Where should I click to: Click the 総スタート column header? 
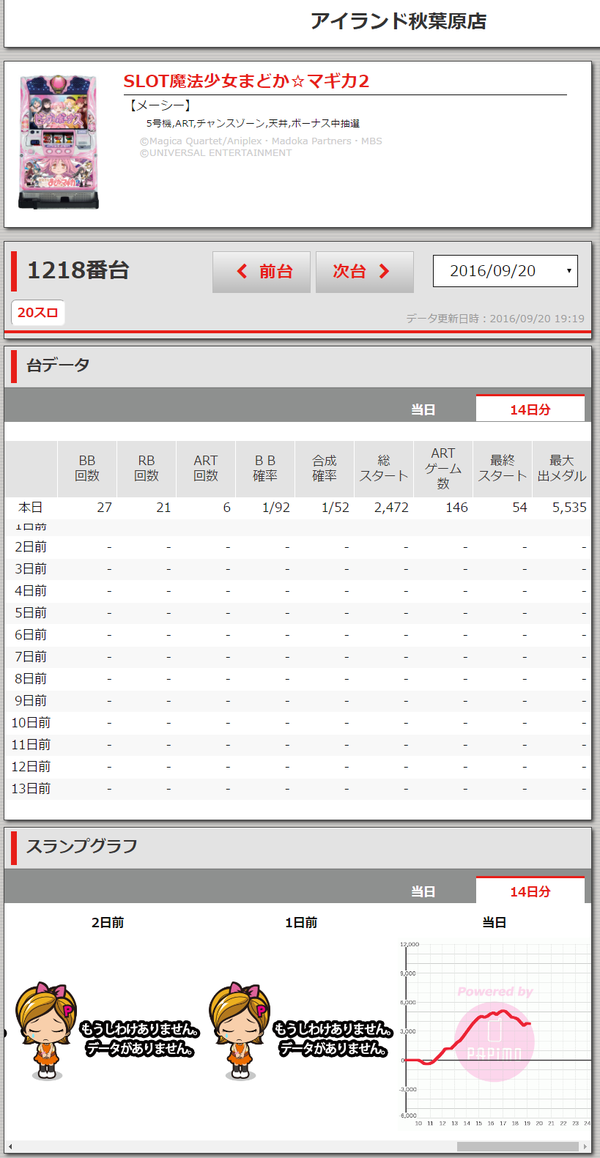coord(383,468)
